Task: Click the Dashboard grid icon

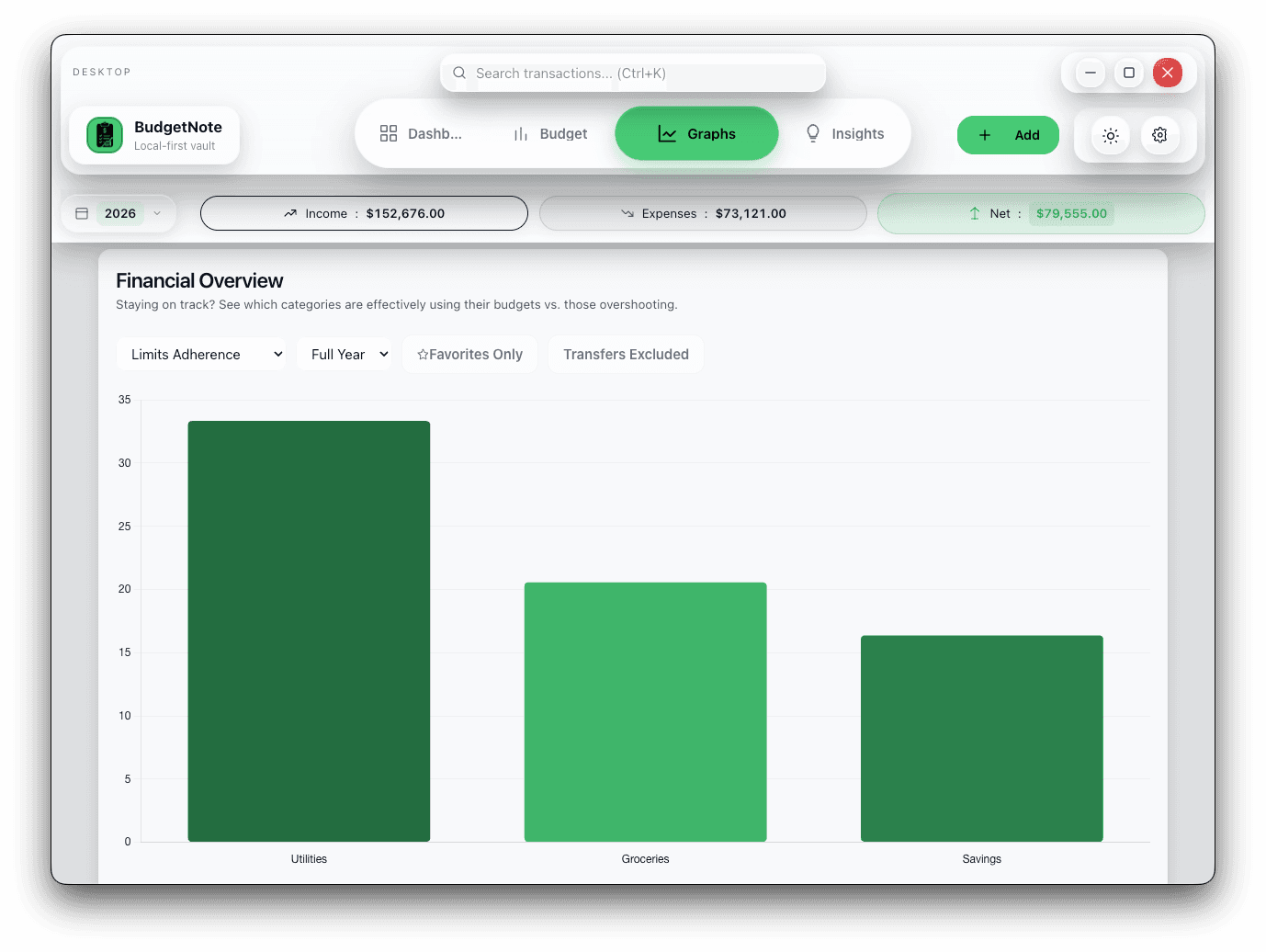Action: (389, 134)
